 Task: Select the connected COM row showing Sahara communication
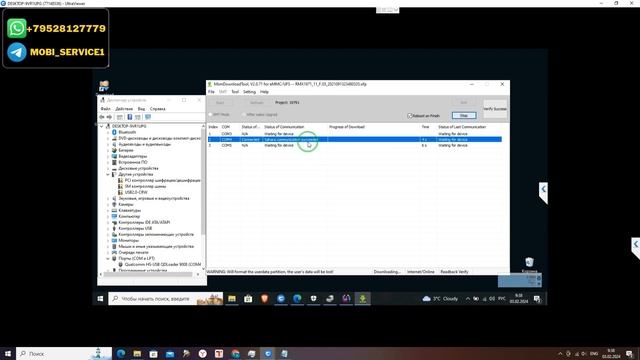coord(355,140)
